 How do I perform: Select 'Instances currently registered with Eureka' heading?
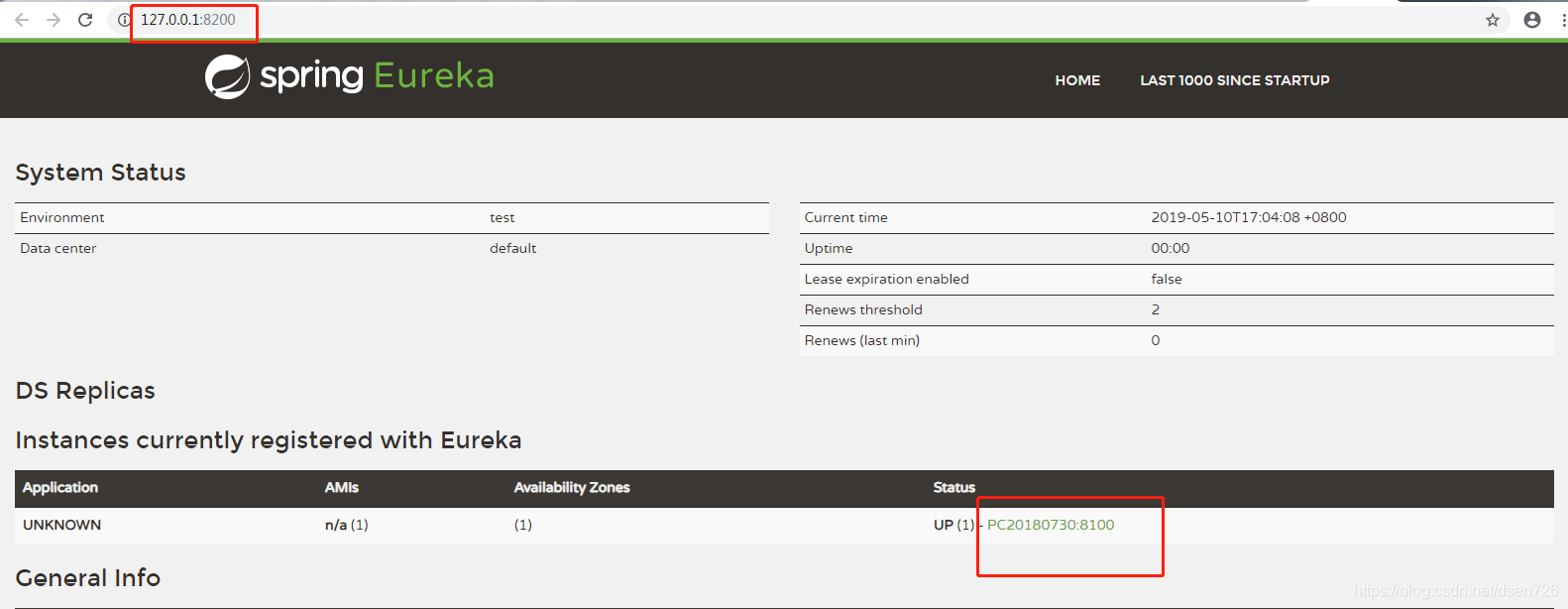pos(269,440)
